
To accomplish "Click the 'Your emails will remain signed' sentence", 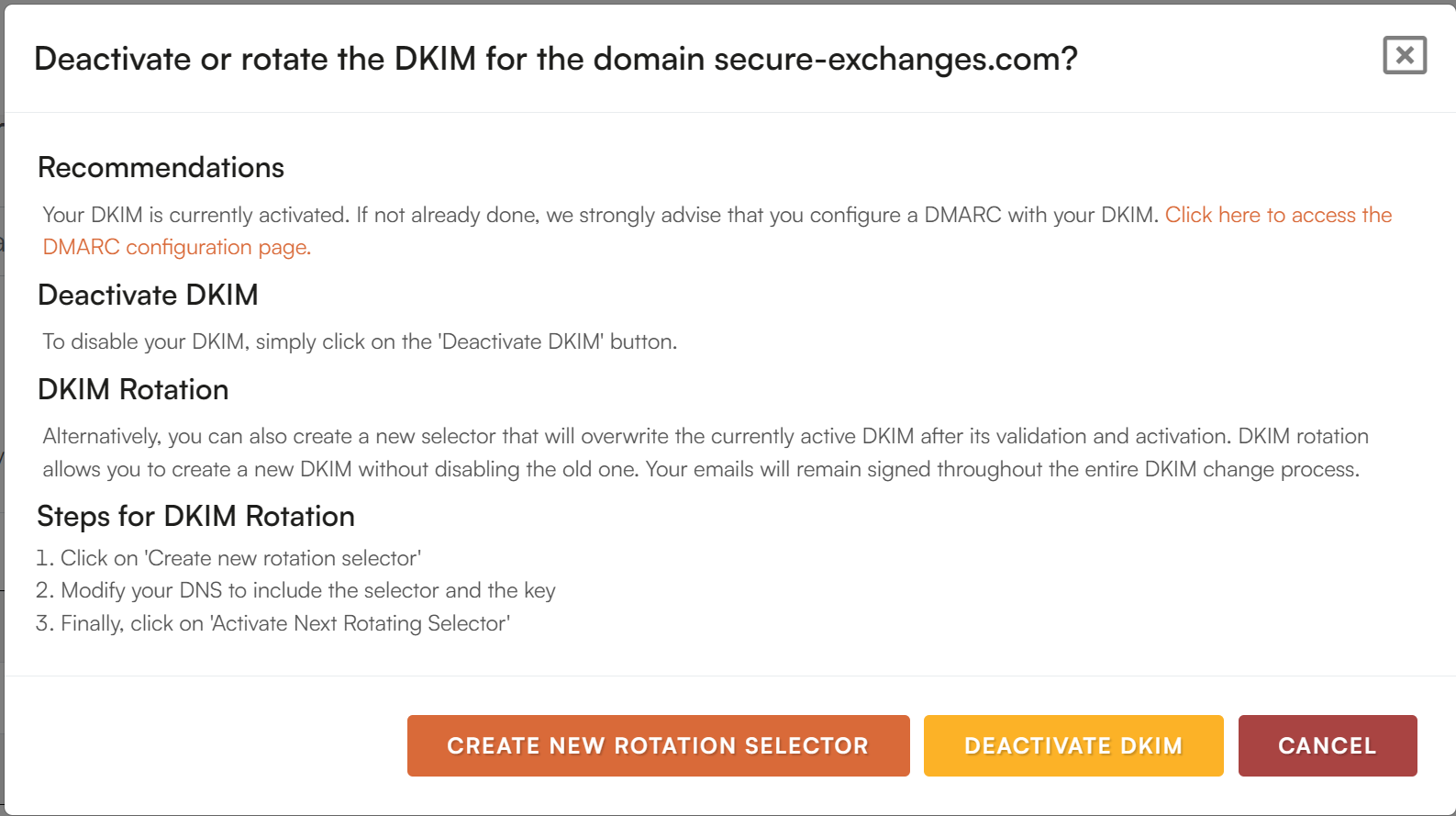I will pos(1003,469).
